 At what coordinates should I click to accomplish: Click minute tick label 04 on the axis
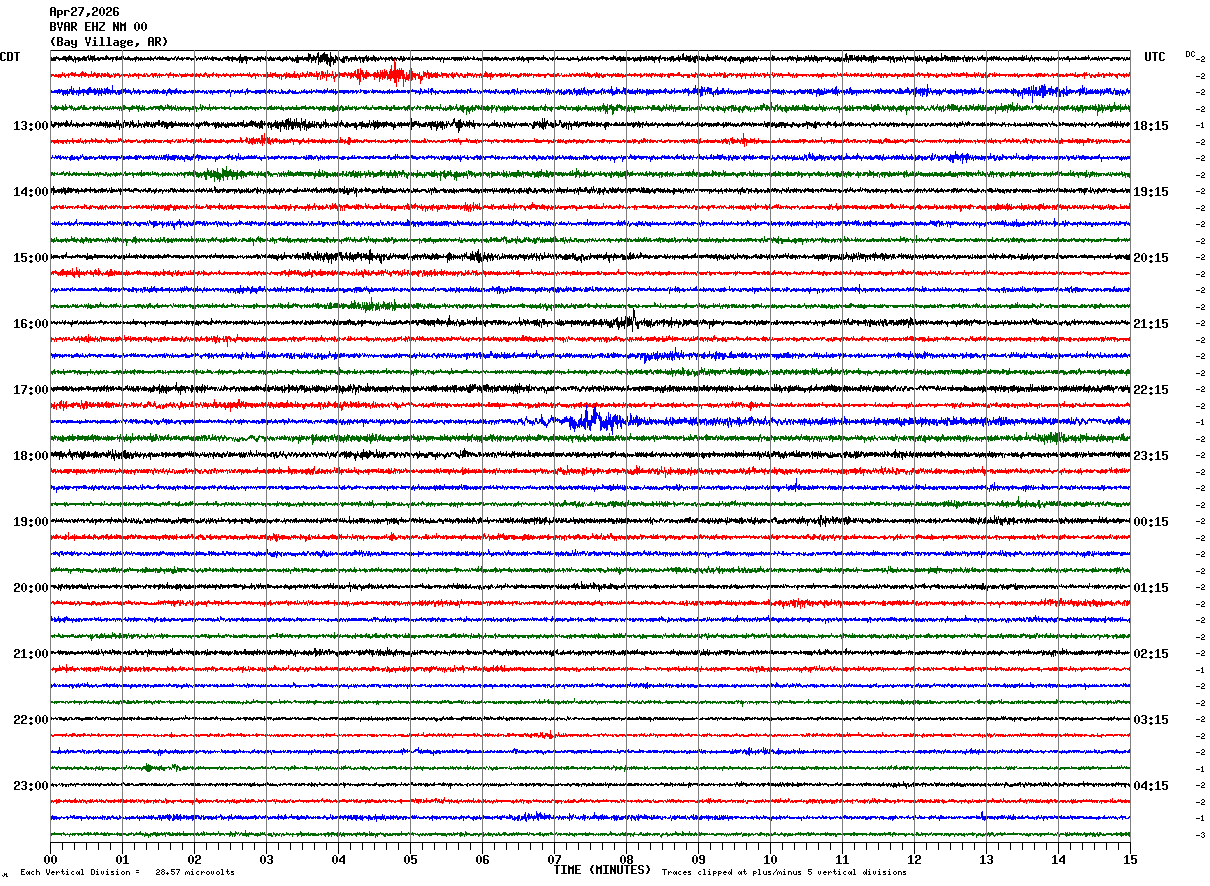(x=338, y=859)
